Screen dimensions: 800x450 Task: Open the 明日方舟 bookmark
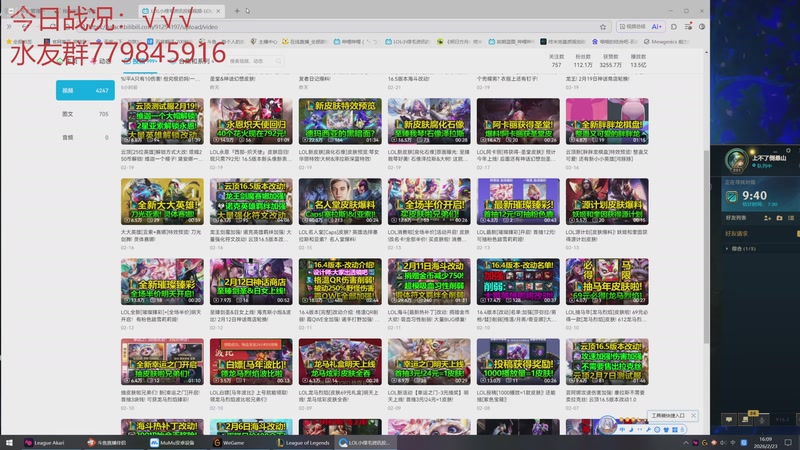pos(459,42)
